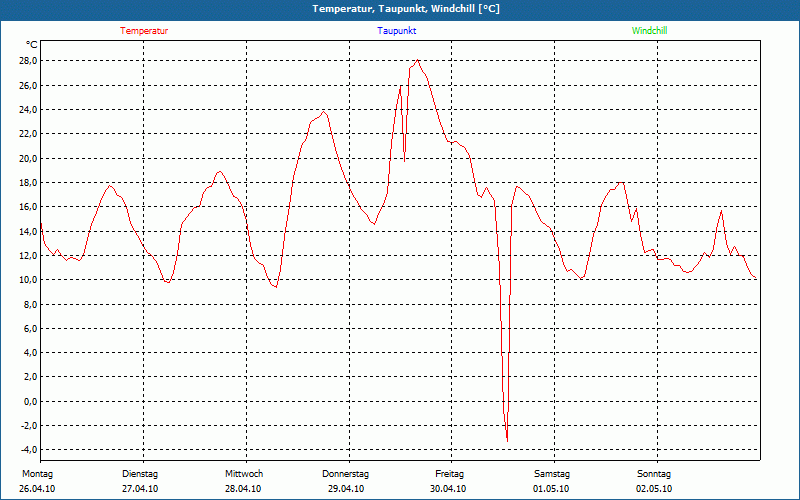Click the date 27.04.10

(x=140, y=489)
